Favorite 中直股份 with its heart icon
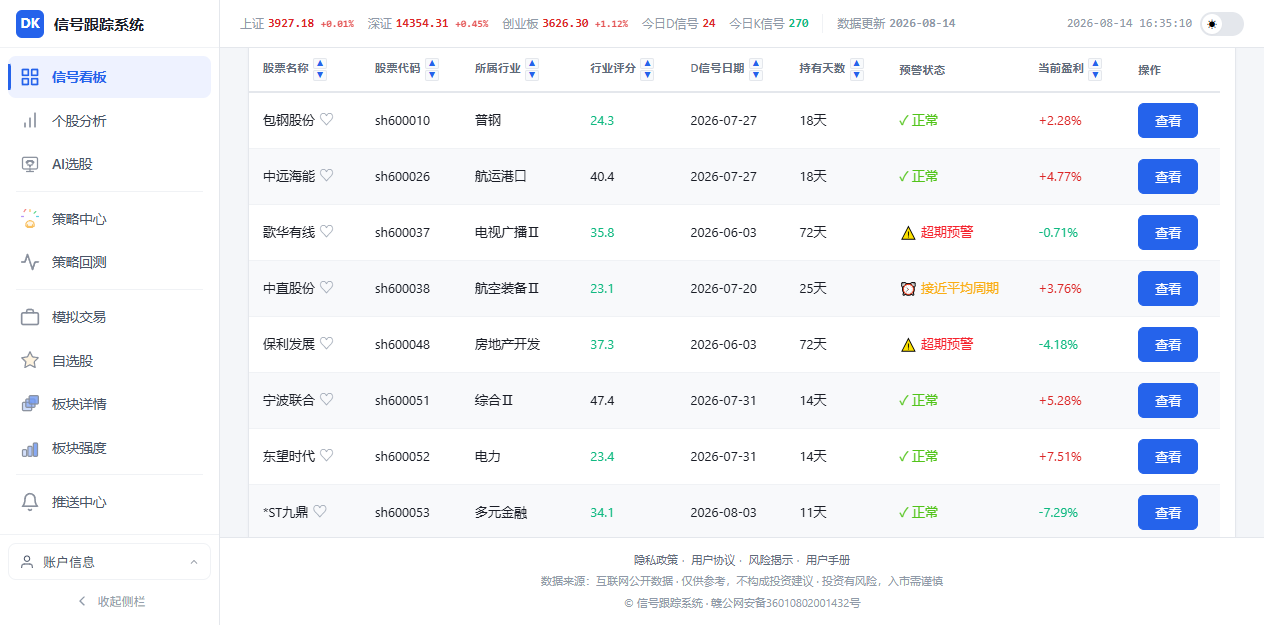This screenshot has height=625, width=1264. coord(326,288)
